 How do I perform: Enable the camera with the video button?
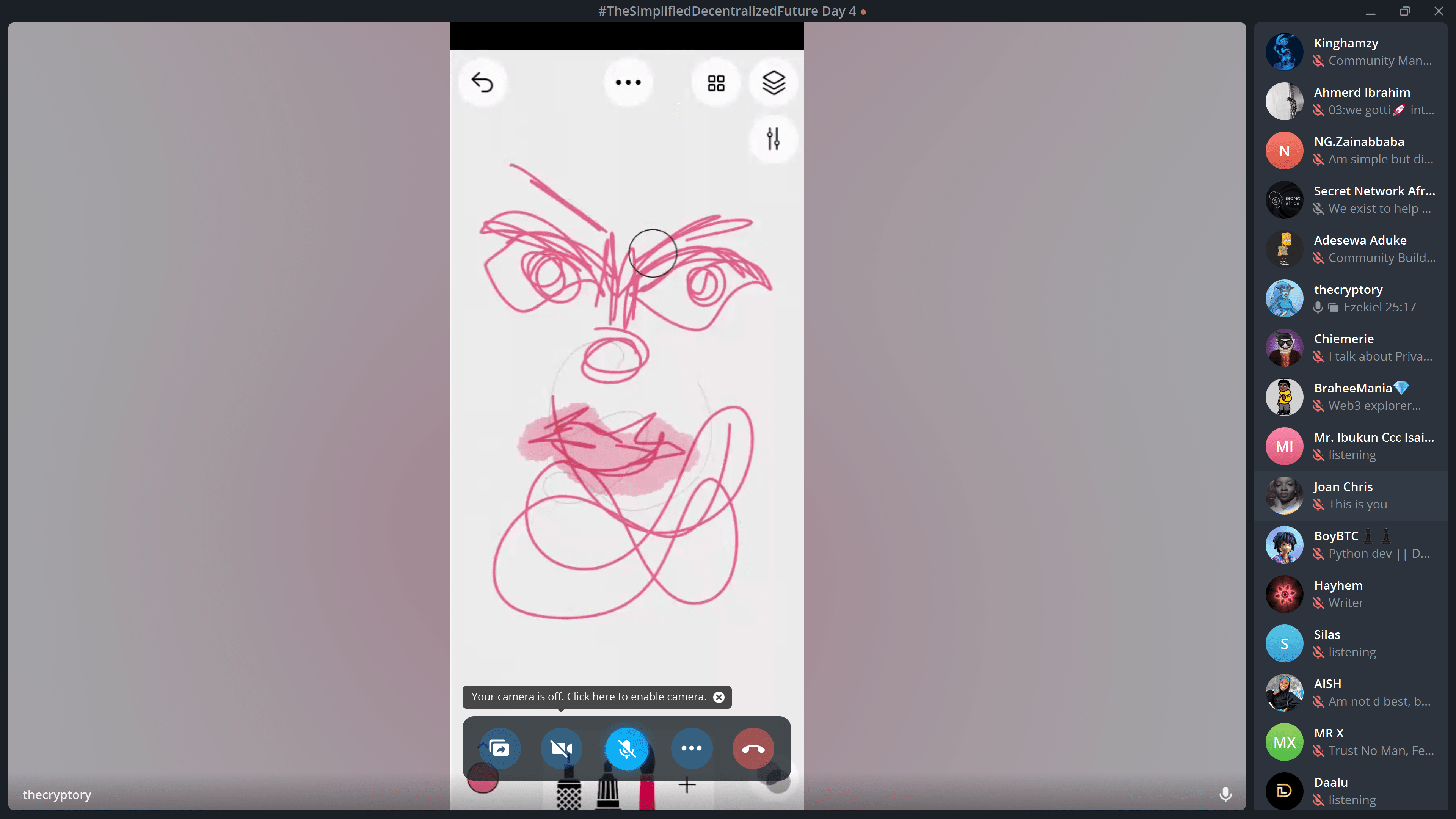[x=561, y=748]
